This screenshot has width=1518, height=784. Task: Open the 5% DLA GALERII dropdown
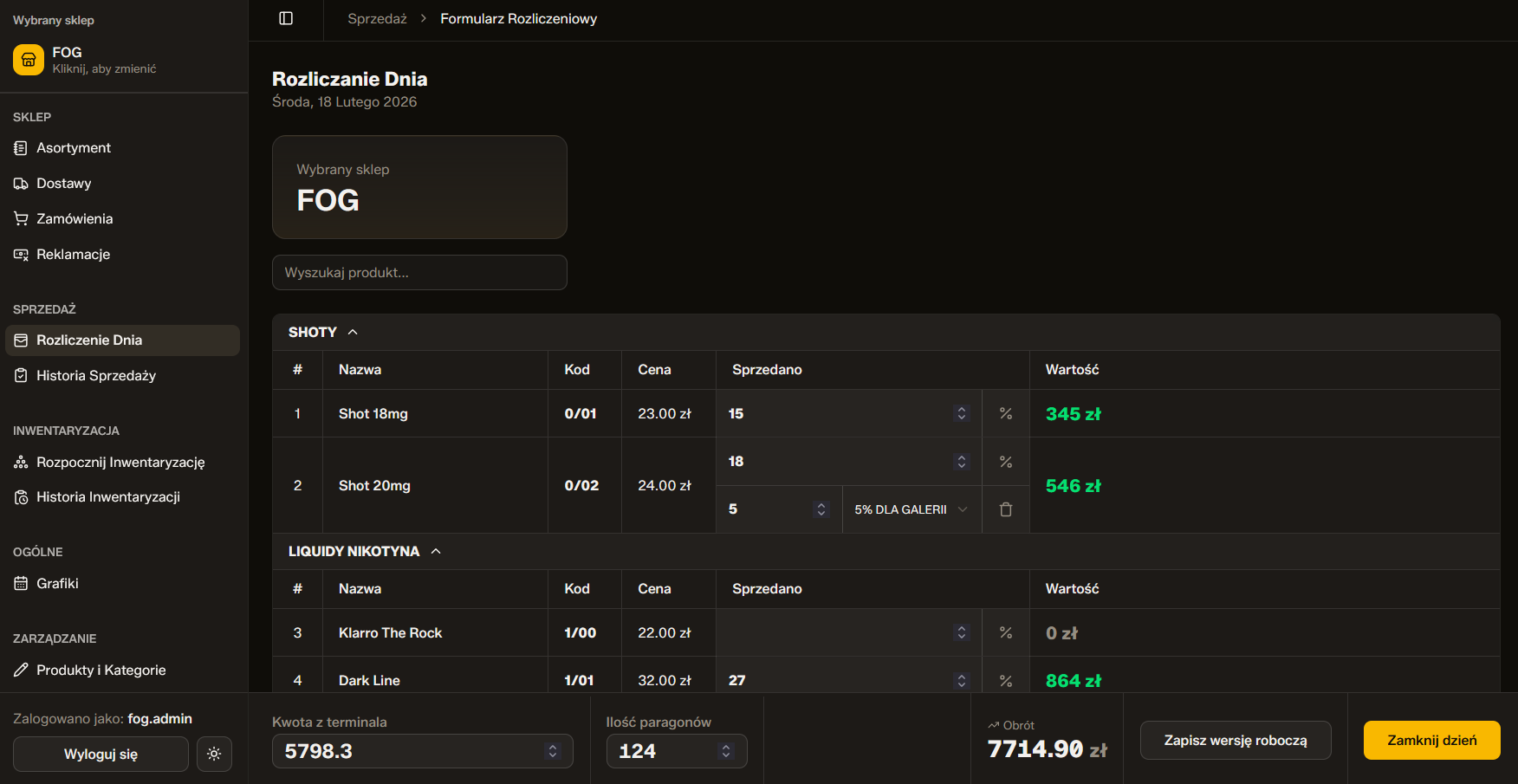(x=911, y=509)
